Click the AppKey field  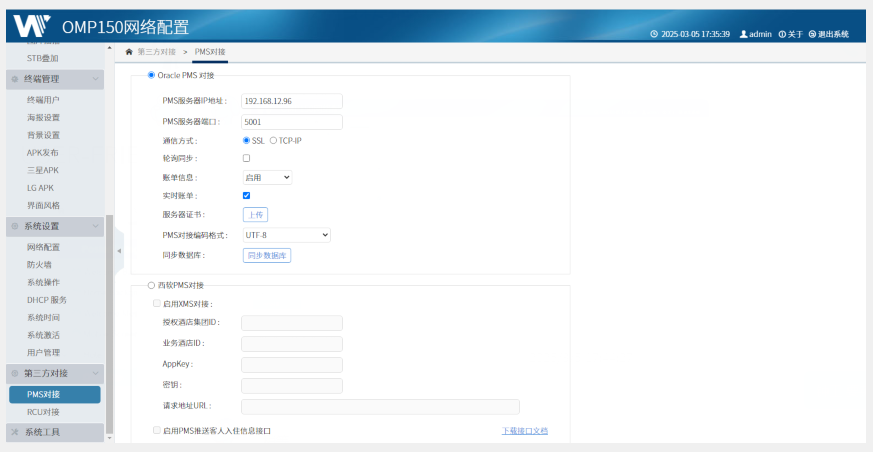pyautogui.click(x=292, y=365)
